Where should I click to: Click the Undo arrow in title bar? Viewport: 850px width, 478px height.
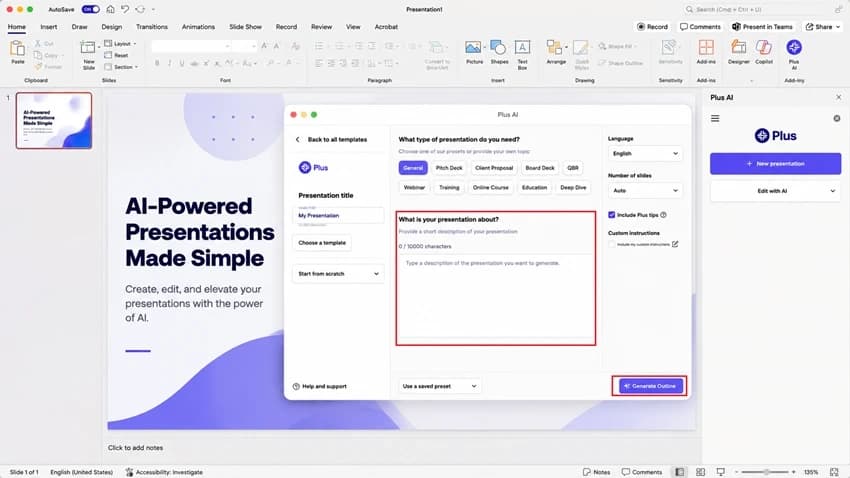[125, 9]
